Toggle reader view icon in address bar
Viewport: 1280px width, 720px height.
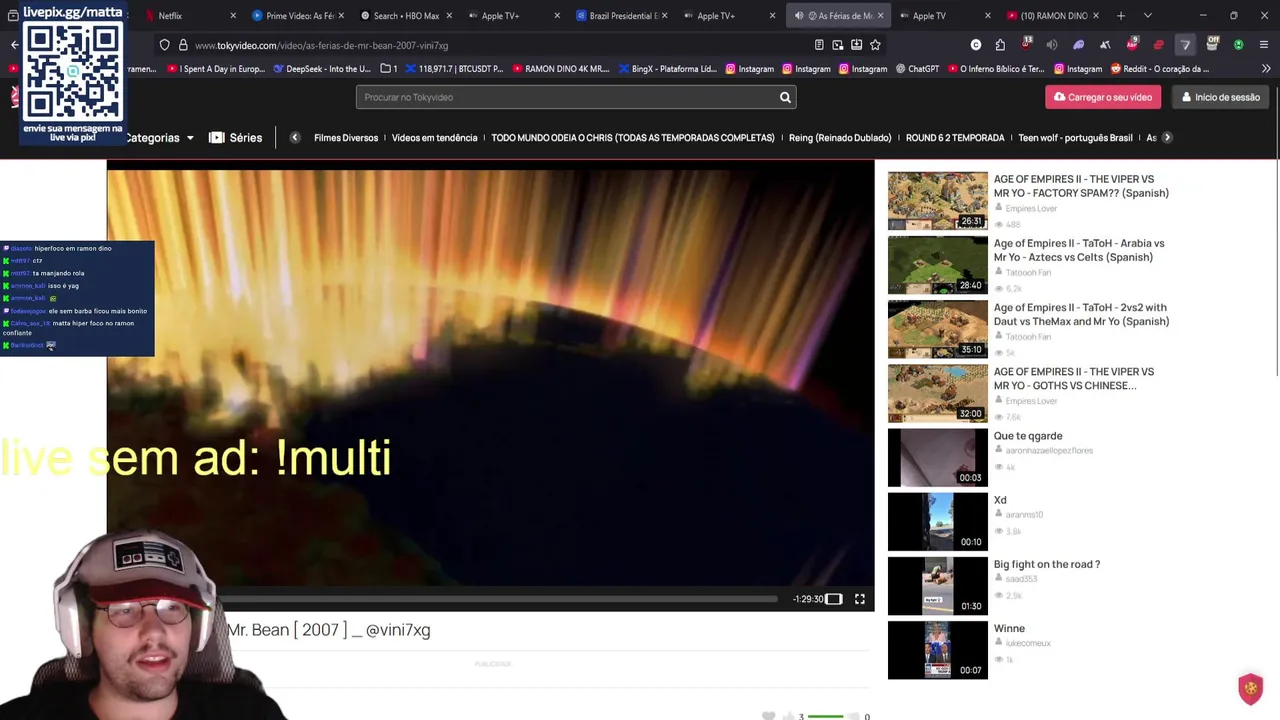click(819, 45)
